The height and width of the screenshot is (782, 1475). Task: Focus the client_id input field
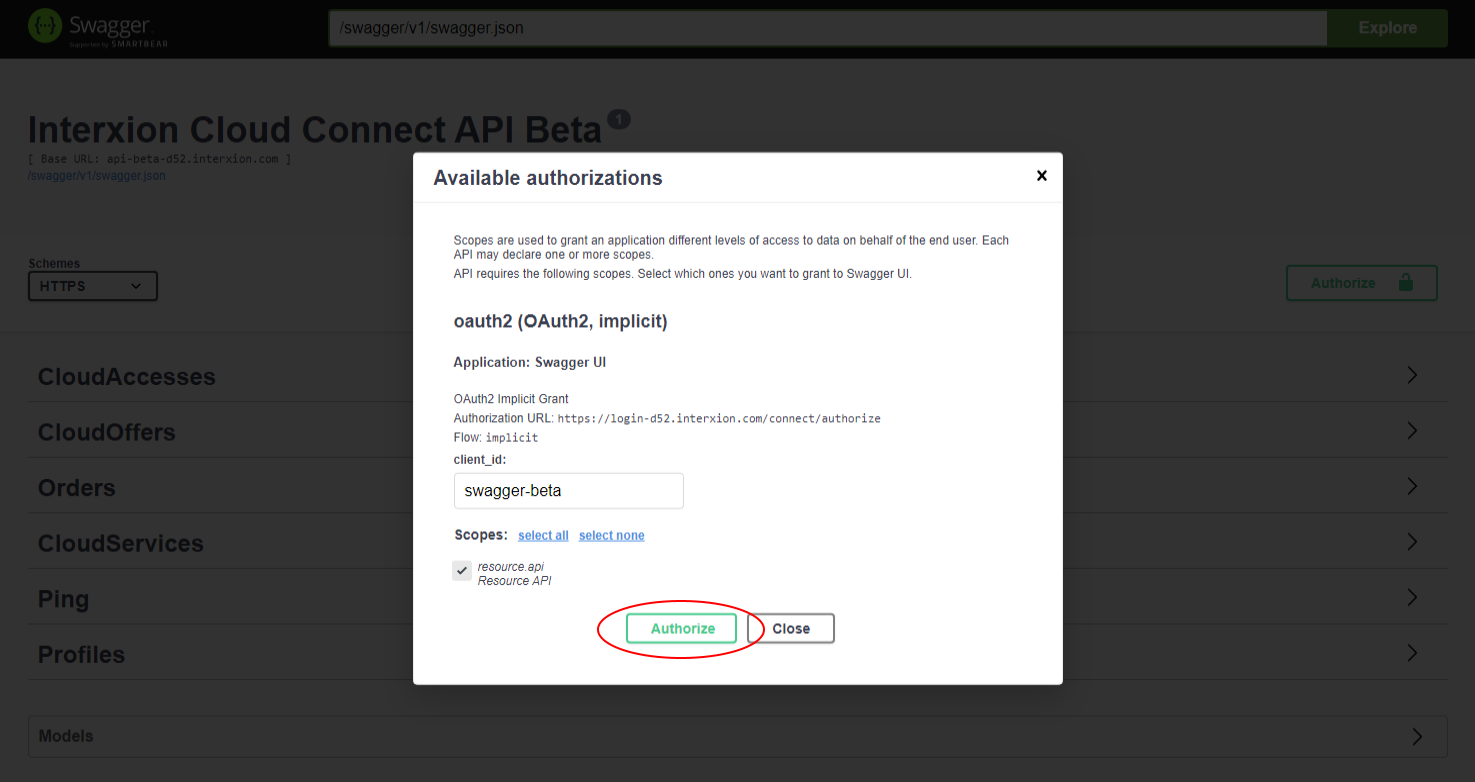568,491
